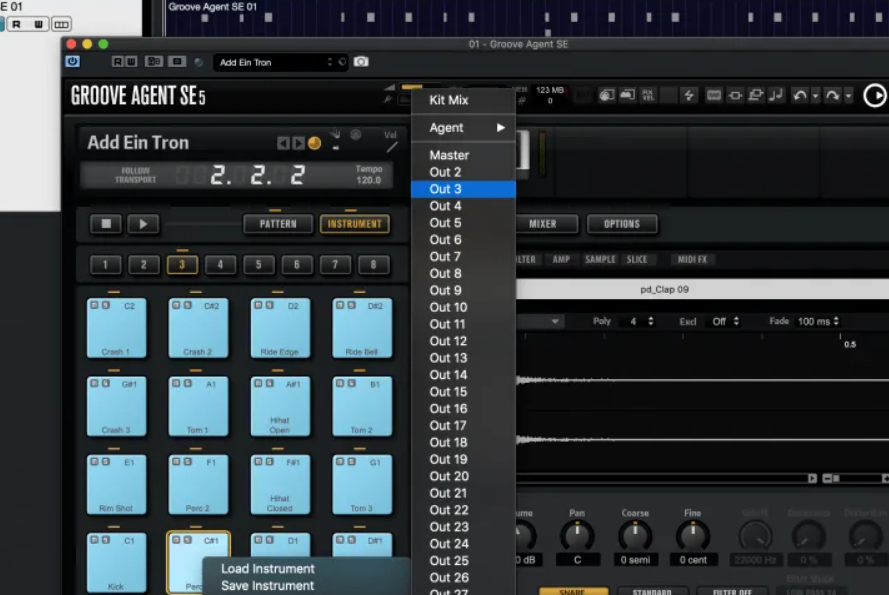Viewport: 889px width, 595px height.
Task: Click the pd_Clap 09 sample name field
Action: coord(702,289)
